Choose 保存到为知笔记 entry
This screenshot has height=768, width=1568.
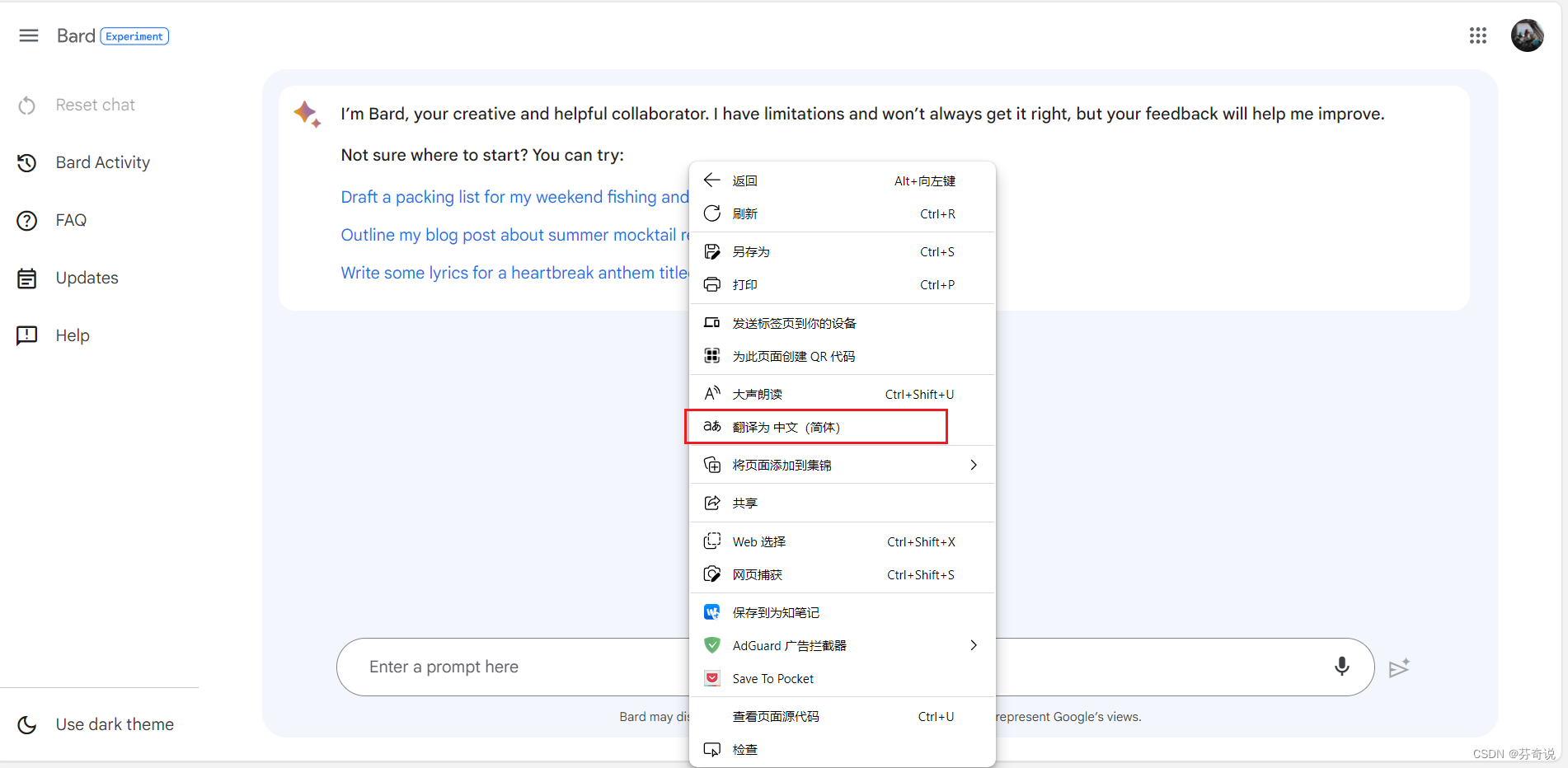(x=842, y=612)
